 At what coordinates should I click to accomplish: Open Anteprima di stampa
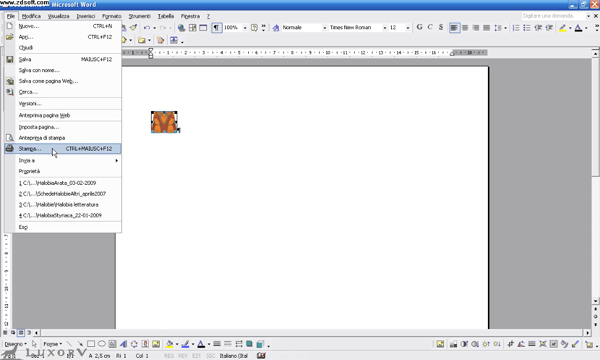coord(63,138)
